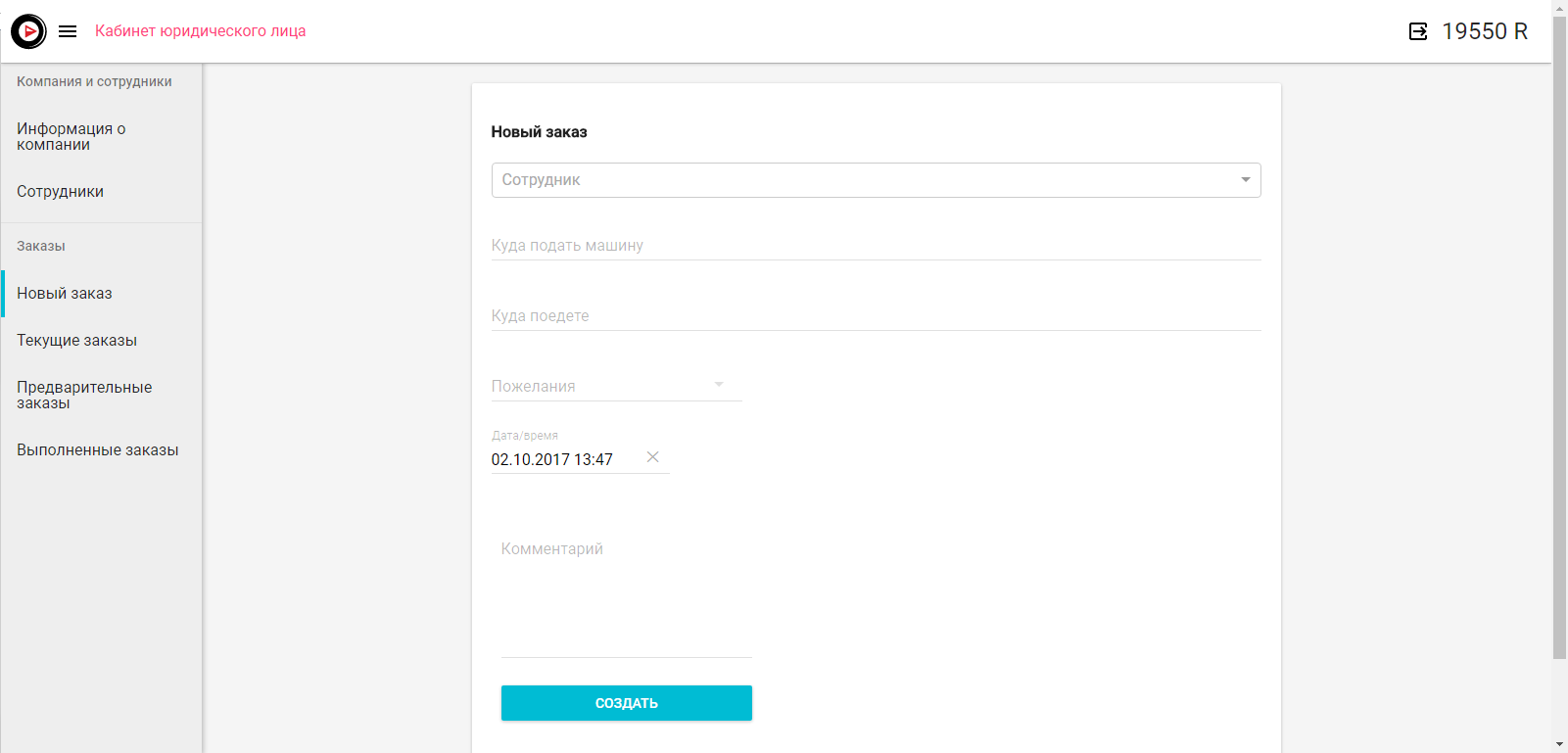Click the Кабинет юридического лица title link

click(200, 31)
